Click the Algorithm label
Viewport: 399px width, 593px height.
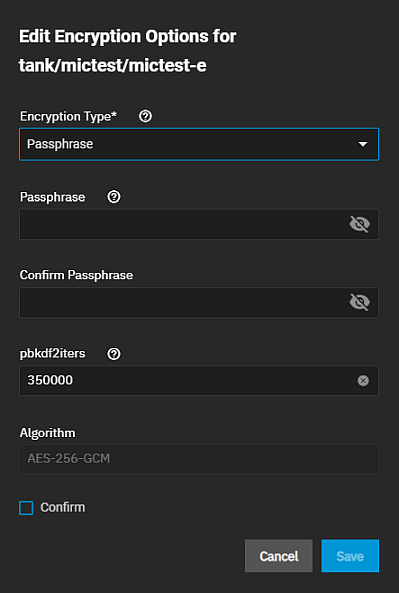[x=48, y=433]
